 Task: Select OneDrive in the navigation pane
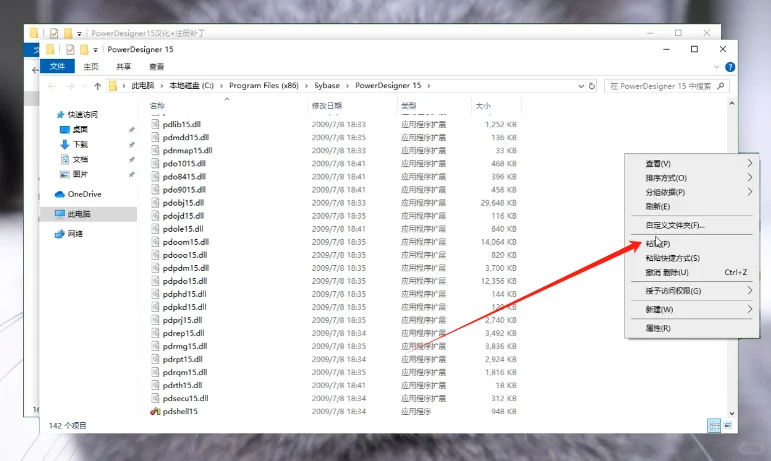click(x=85, y=194)
